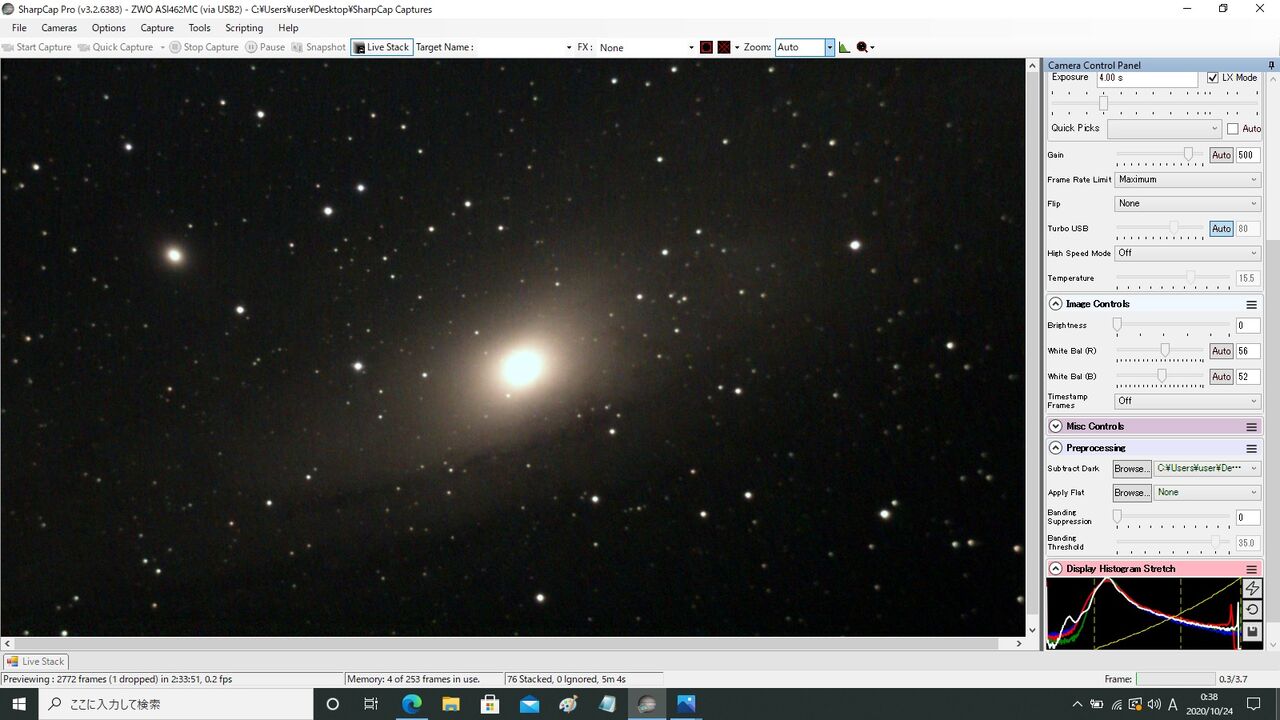Open the Preprocessing hamburger menu
This screenshot has height=720, width=1280.
tap(1251, 448)
